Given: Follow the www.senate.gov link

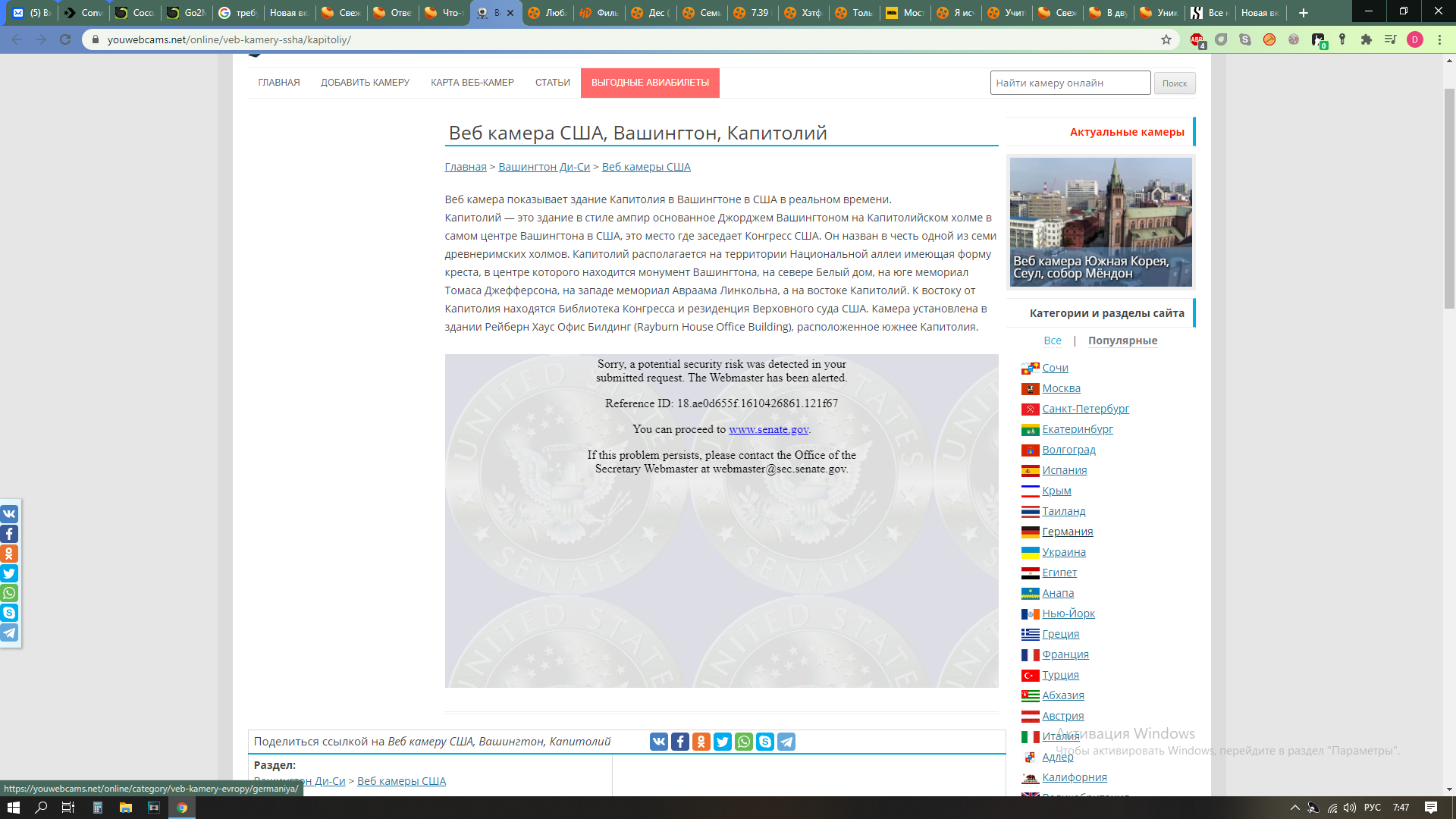Looking at the screenshot, I should (768, 429).
